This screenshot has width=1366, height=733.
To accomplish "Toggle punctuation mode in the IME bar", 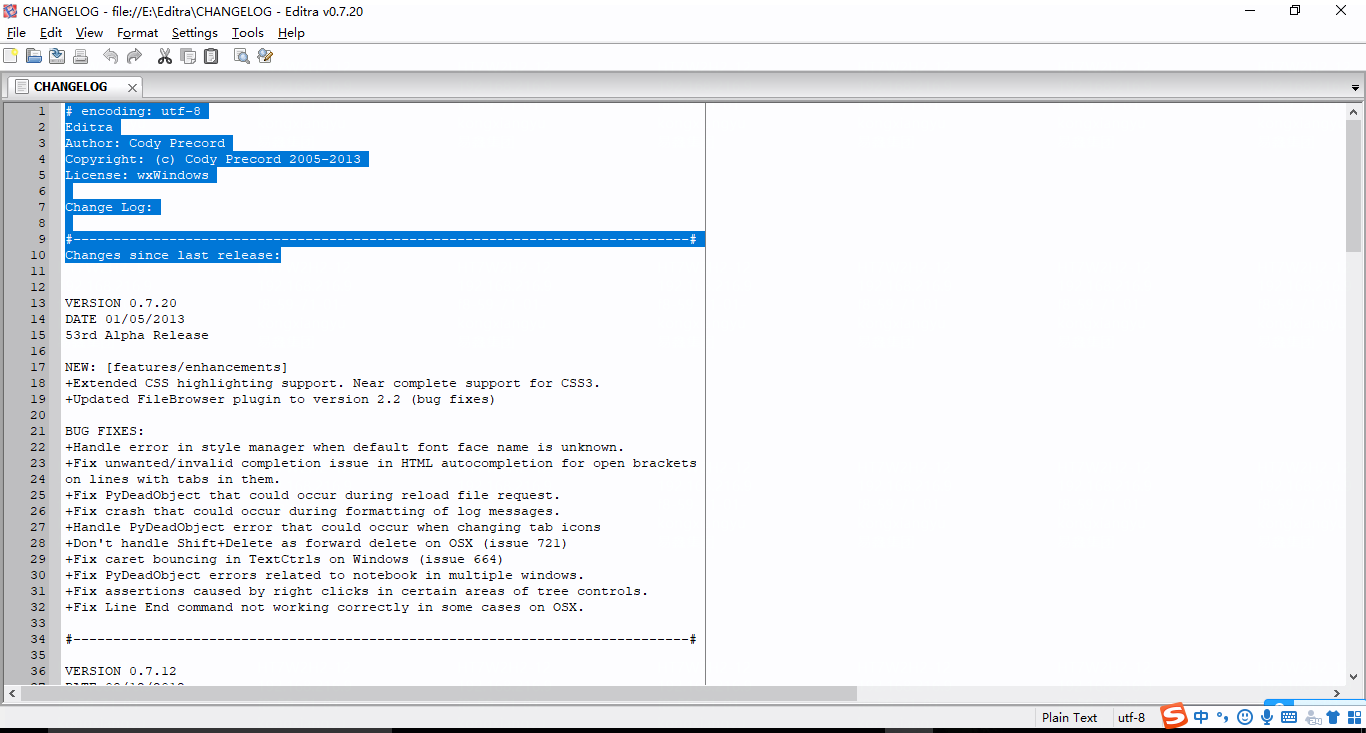I will pyautogui.click(x=1222, y=717).
